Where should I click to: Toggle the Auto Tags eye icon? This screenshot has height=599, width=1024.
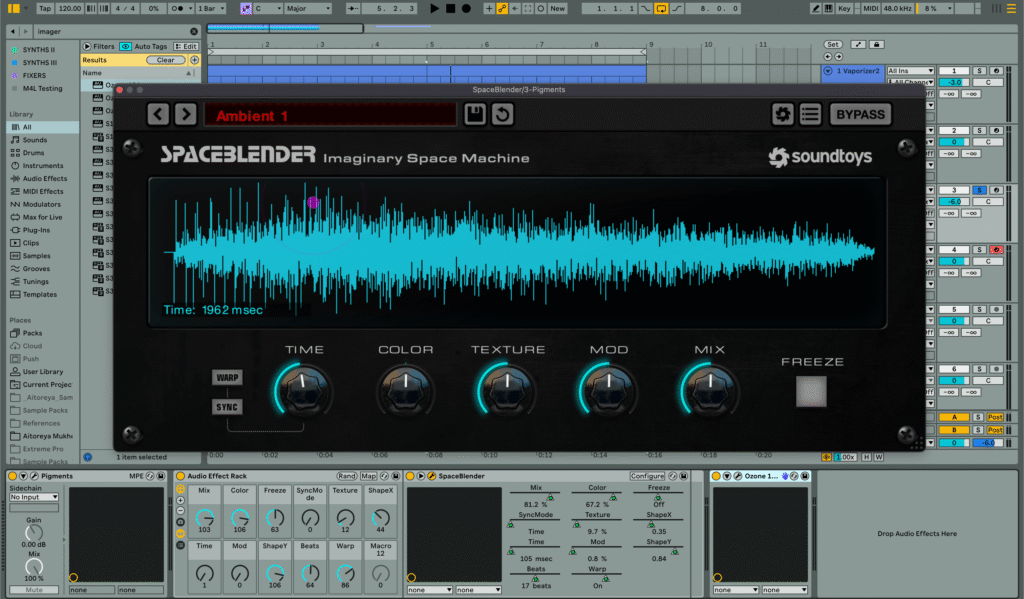tap(125, 46)
